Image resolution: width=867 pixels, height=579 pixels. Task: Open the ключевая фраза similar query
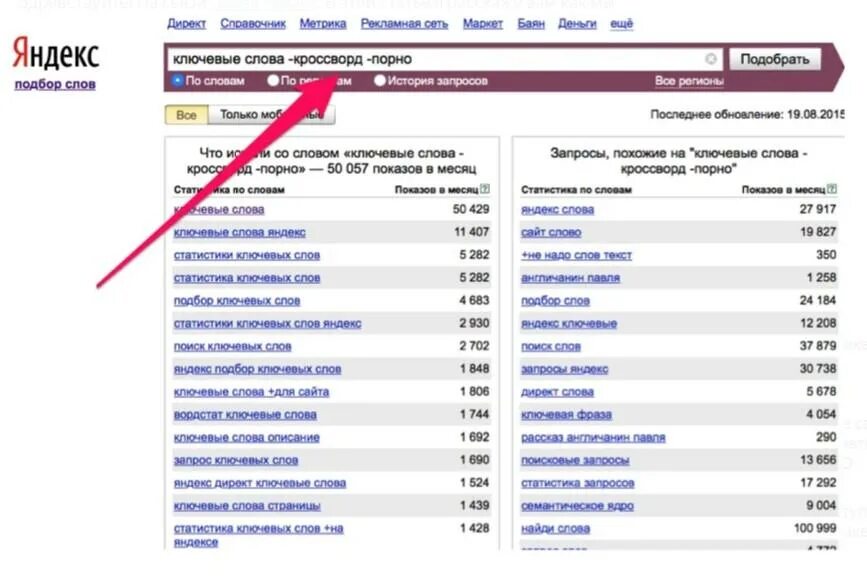pyautogui.click(x=566, y=414)
